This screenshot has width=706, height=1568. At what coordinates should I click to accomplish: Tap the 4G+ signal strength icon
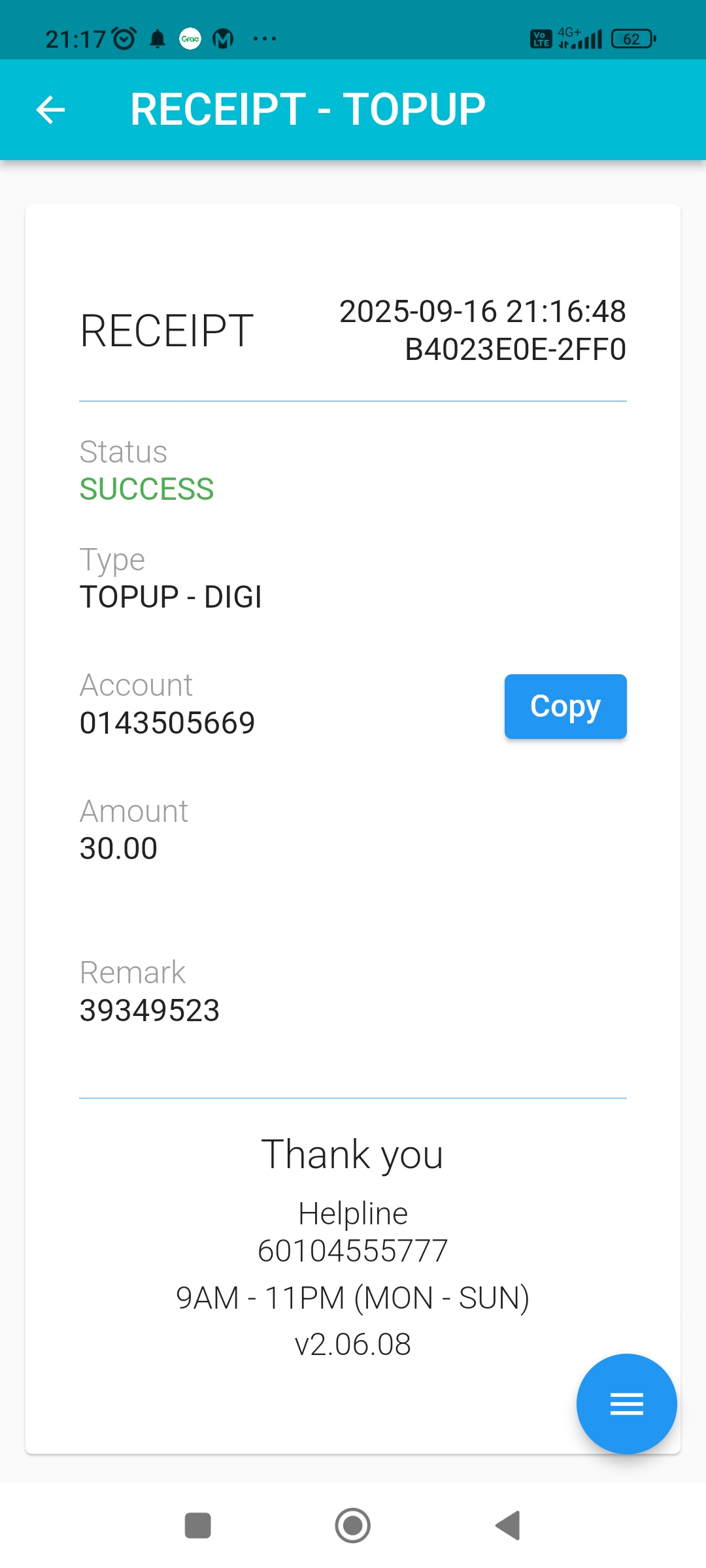tap(580, 39)
